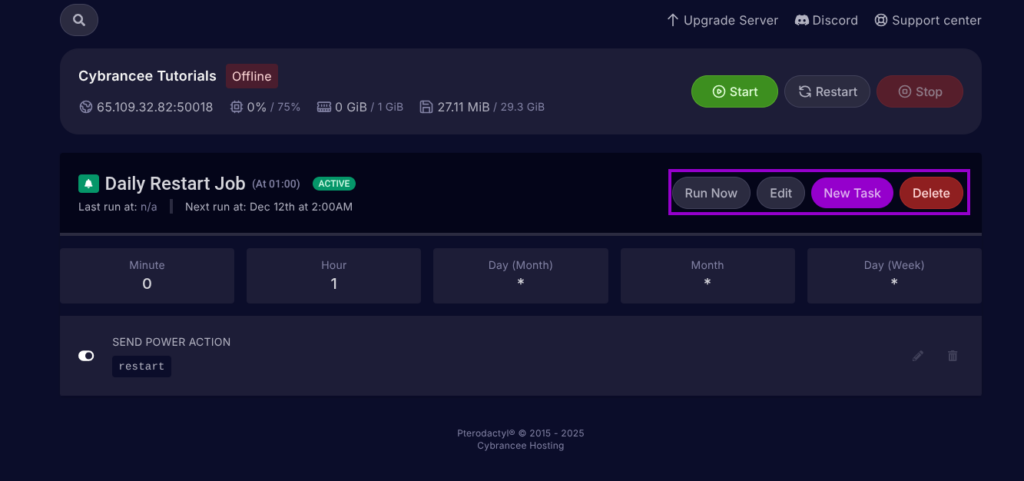Click the disk save usage icon
The width and height of the screenshot is (1024, 481).
(426, 107)
